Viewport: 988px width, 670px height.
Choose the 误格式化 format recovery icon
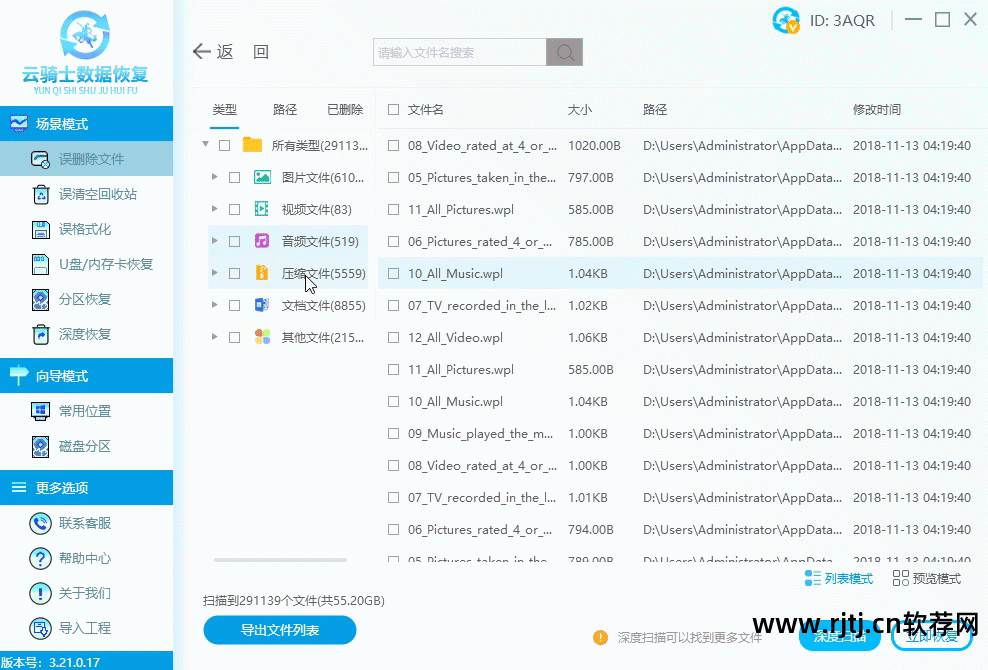pos(40,229)
